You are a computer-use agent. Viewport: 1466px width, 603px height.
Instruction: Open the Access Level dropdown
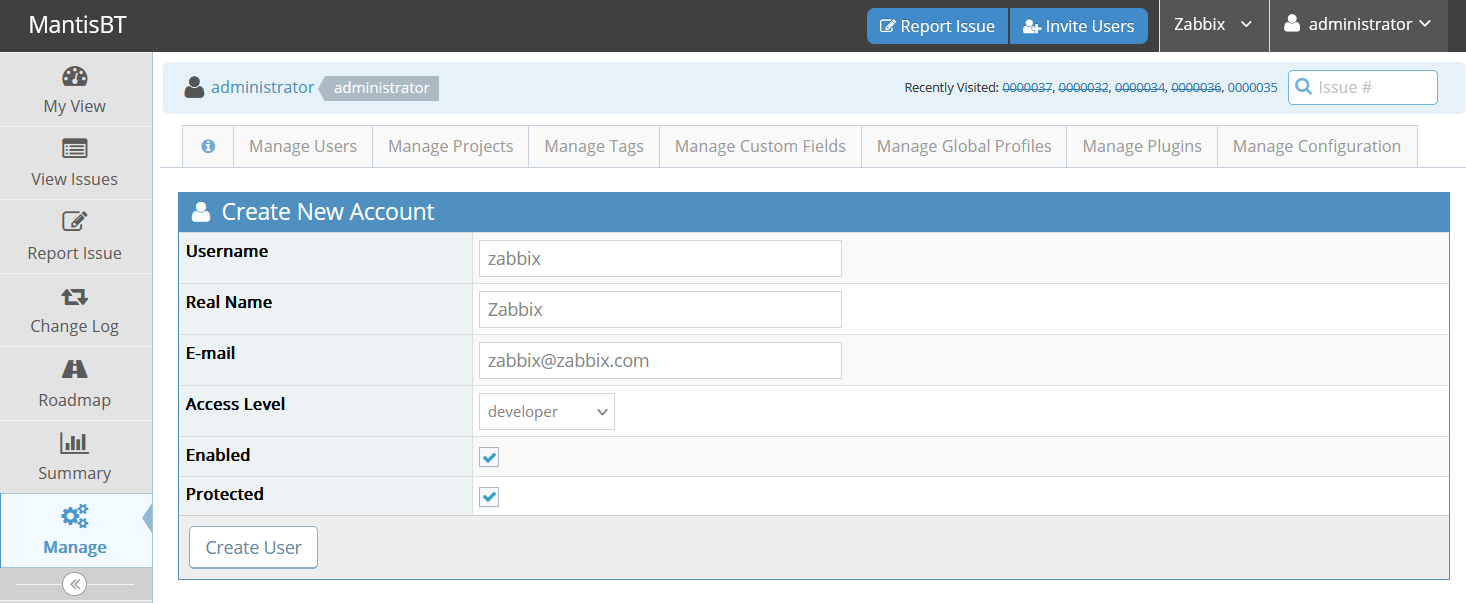546,412
